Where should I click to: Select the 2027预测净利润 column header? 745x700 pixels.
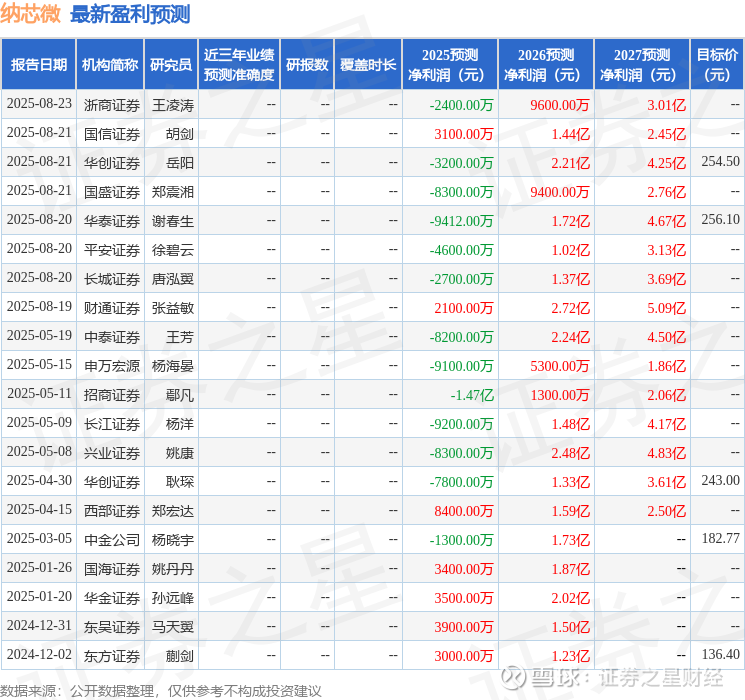pyautogui.click(x=642, y=65)
